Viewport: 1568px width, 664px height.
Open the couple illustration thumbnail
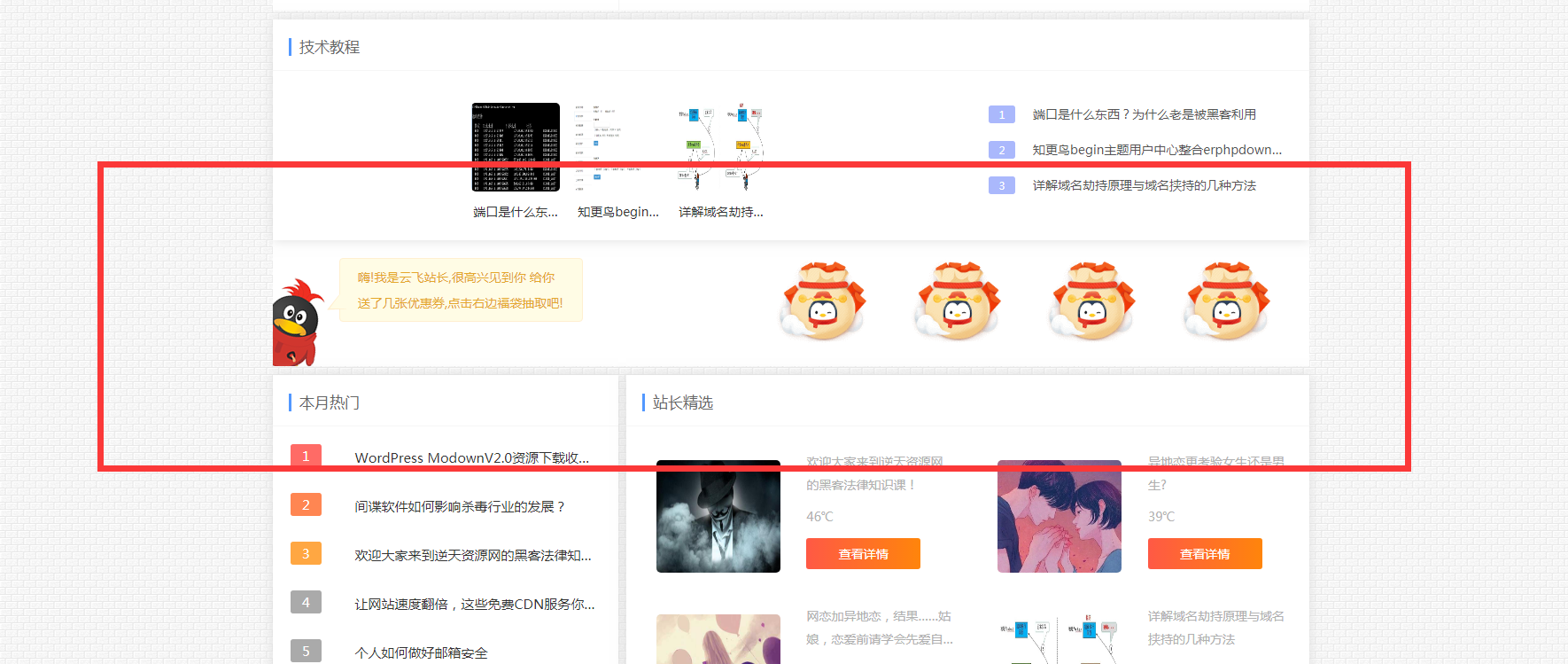(x=1060, y=516)
